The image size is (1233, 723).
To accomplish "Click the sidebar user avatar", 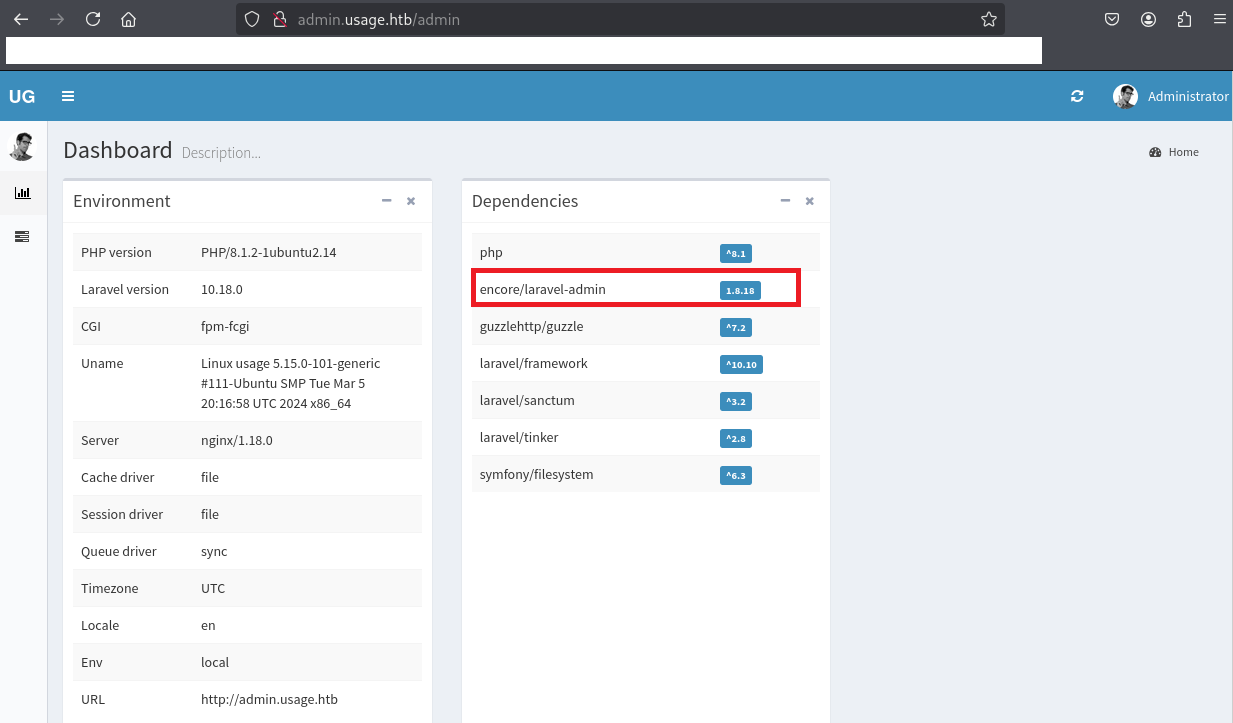I will point(22,147).
